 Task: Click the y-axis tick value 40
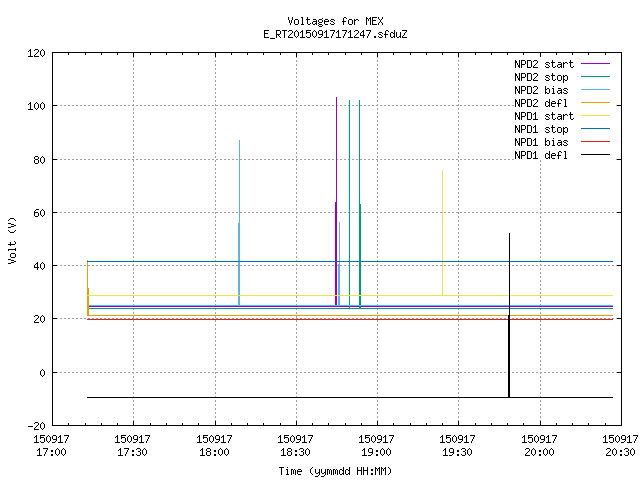[x=39, y=266]
